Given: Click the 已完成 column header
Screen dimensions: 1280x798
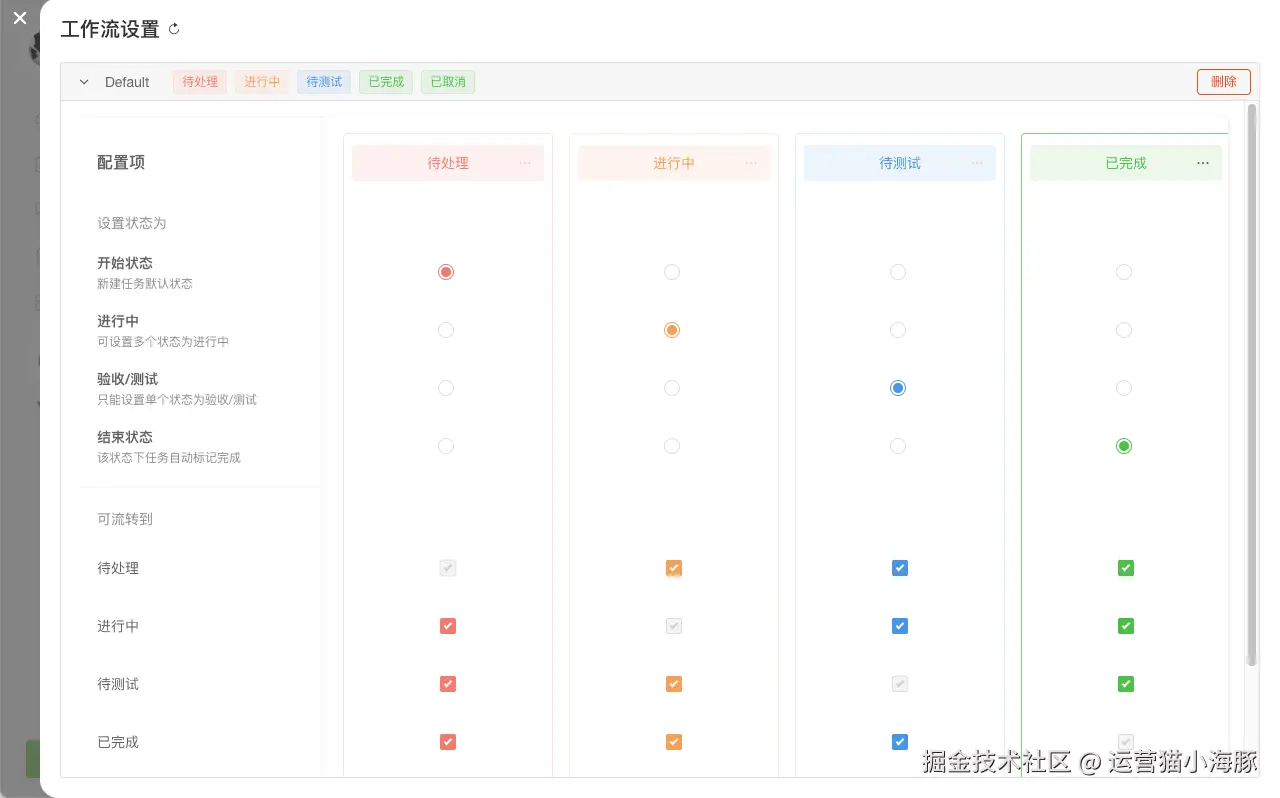Looking at the screenshot, I should 1126,163.
